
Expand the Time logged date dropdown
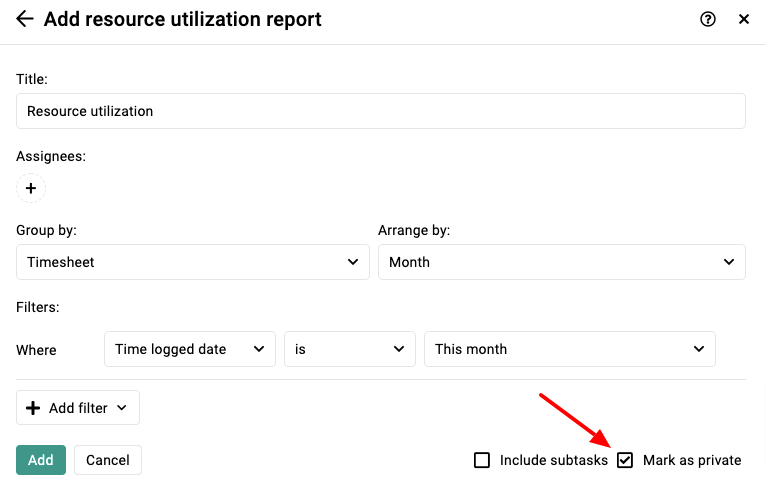(x=190, y=349)
